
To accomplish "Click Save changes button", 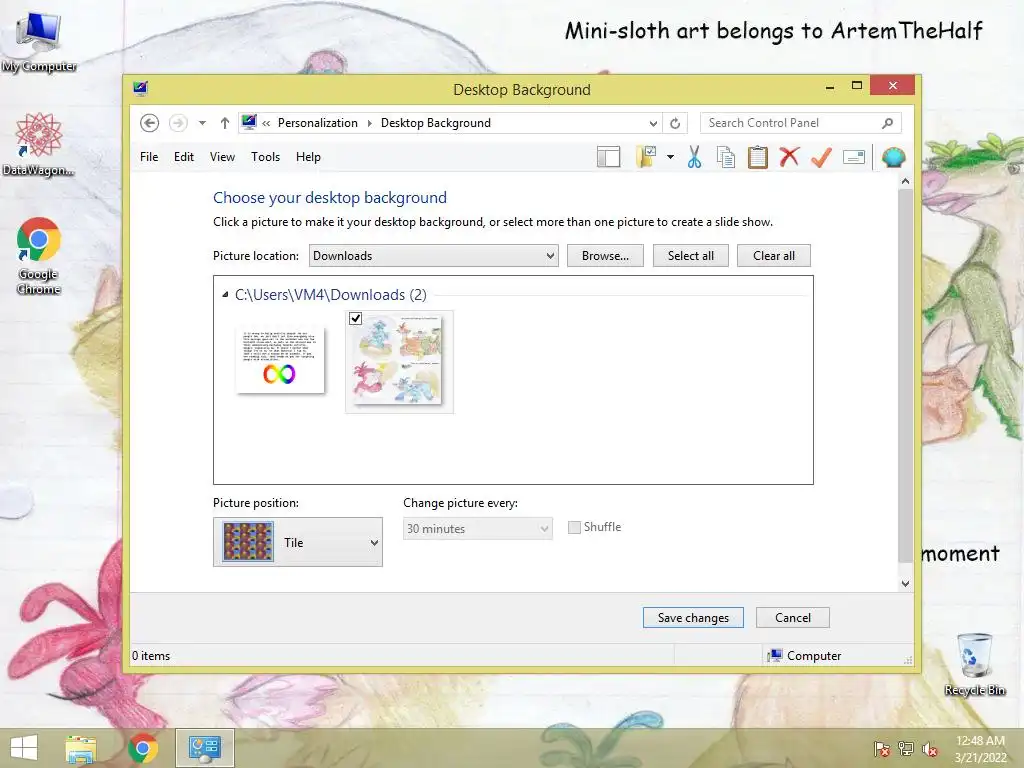I will (693, 618).
